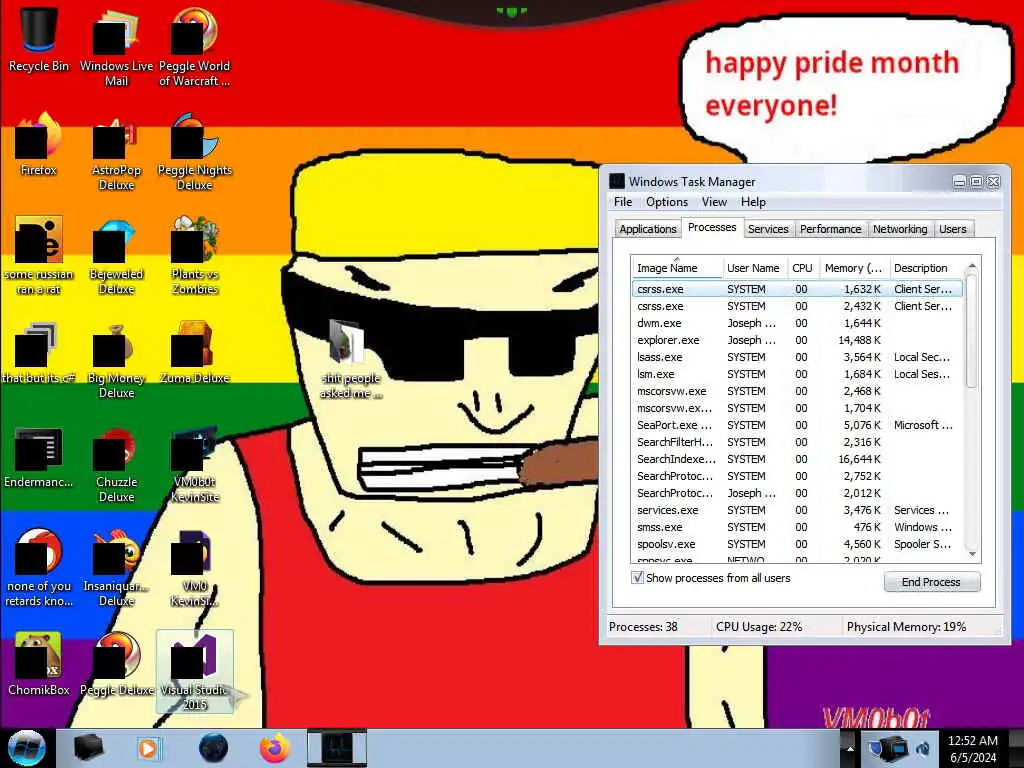
Task: Select VM0b0t KevinSite desktop icon
Action: (194, 464)
